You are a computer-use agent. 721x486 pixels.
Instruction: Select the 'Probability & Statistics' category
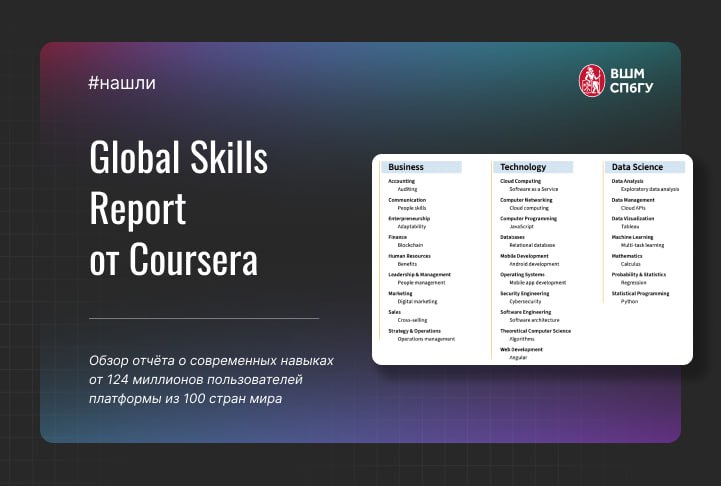point(639,274)
